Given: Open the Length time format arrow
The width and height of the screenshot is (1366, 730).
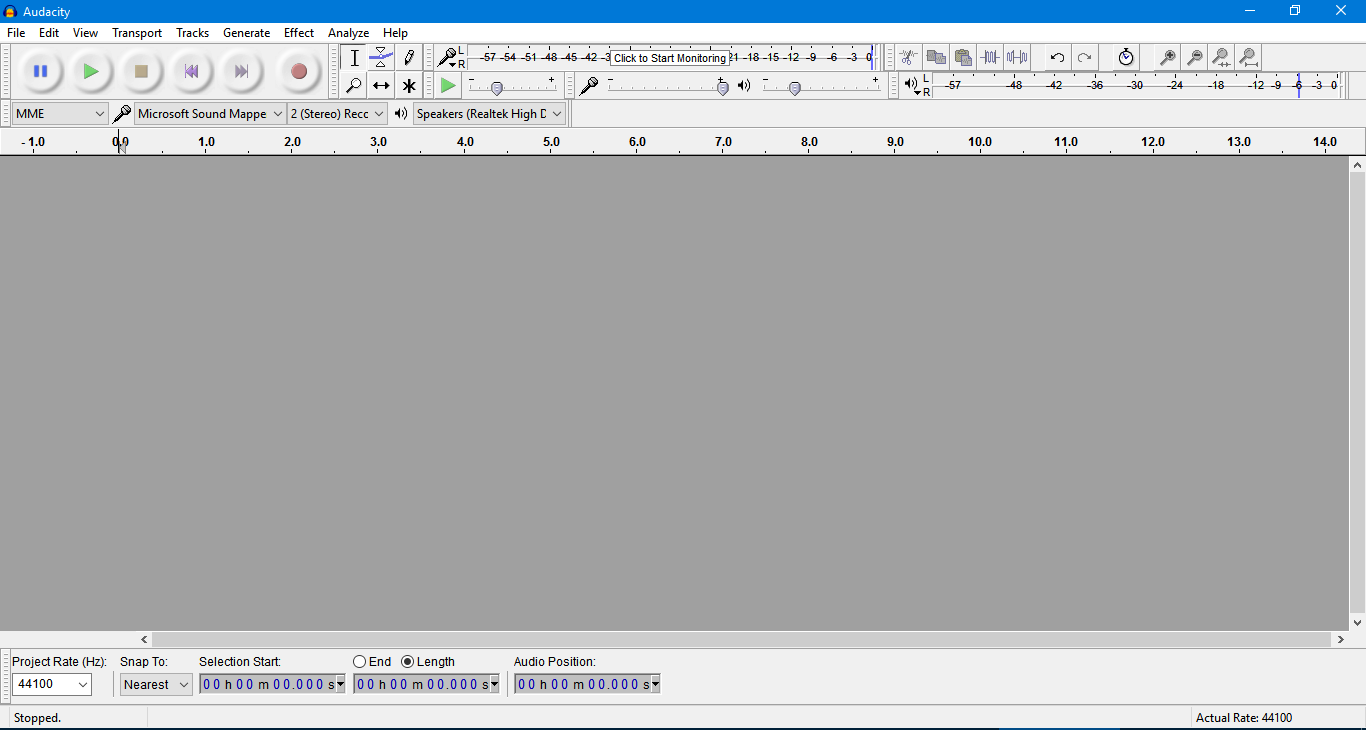Looking at the screenshot, I should (494, 684).
